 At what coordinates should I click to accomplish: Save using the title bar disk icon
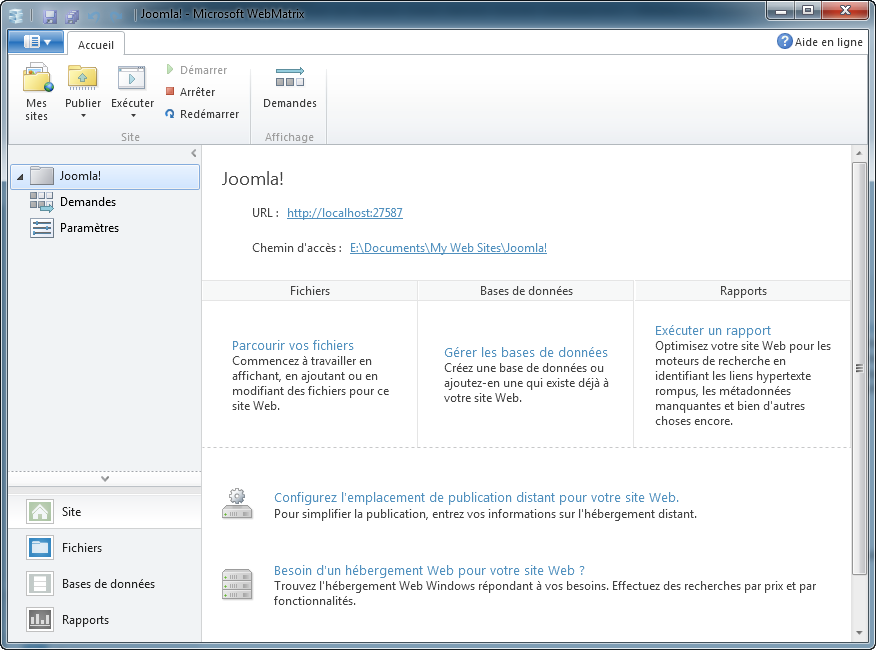47,14
